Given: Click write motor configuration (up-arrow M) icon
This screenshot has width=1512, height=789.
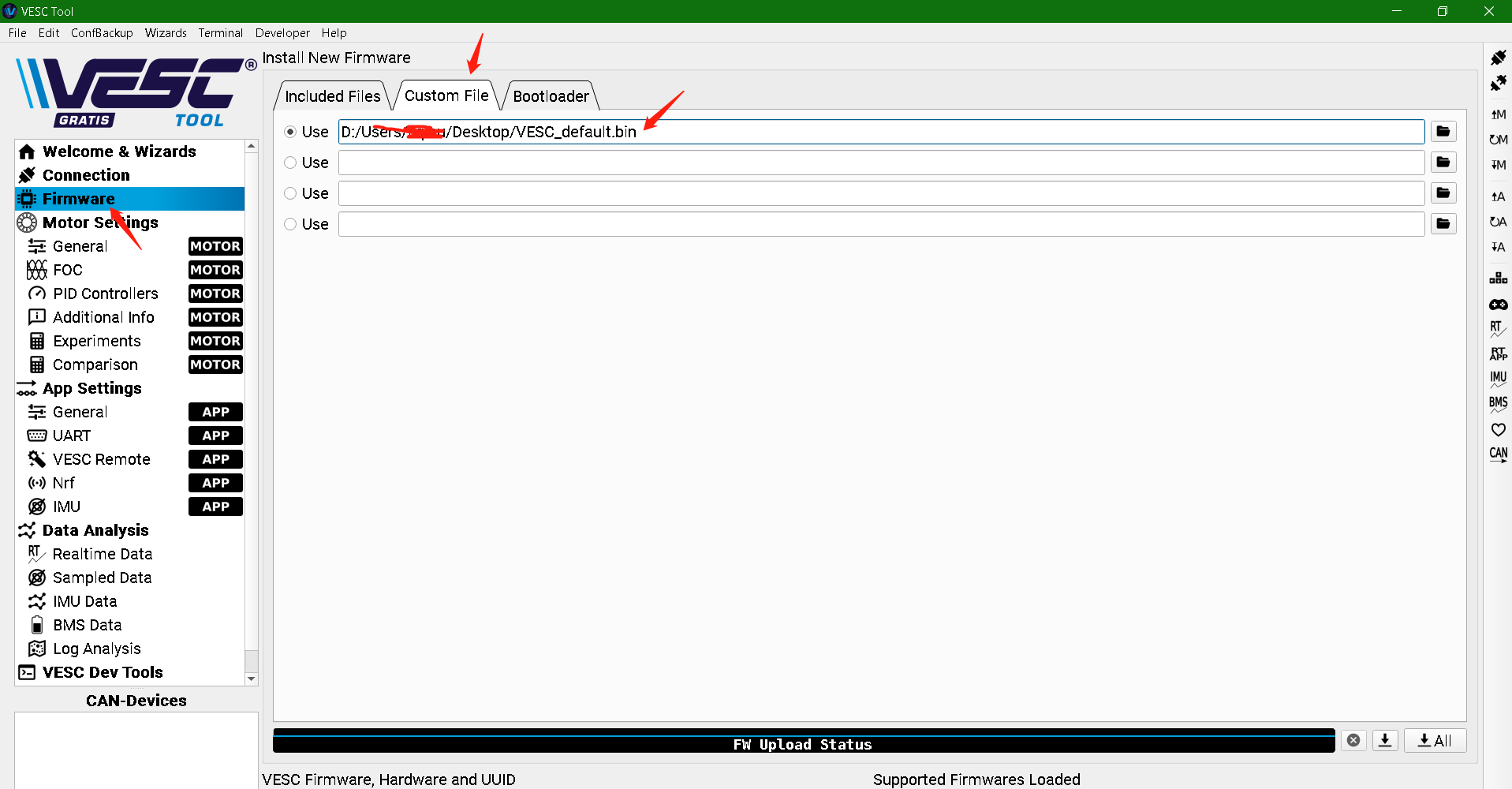Looking at the screenshot, I should point(1498,114).
